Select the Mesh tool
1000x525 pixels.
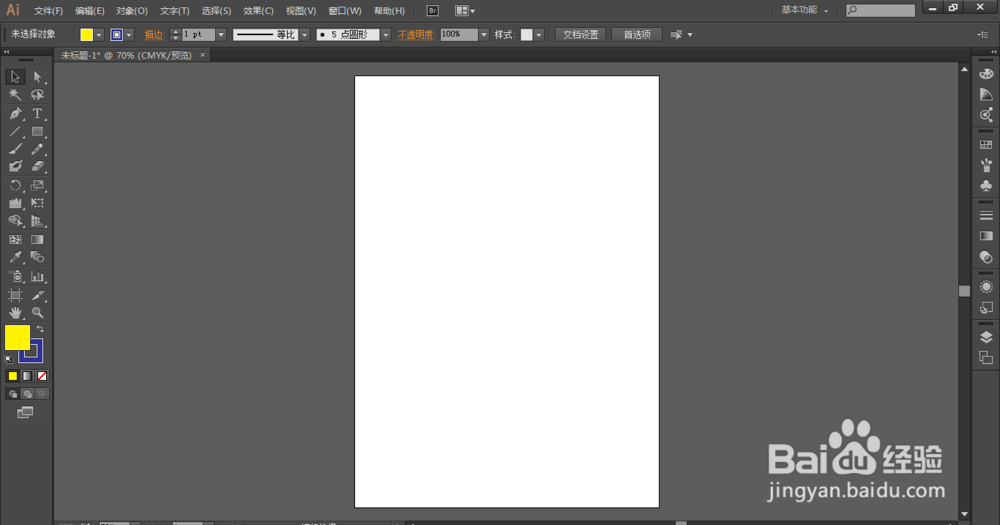[x=15, y=240]
